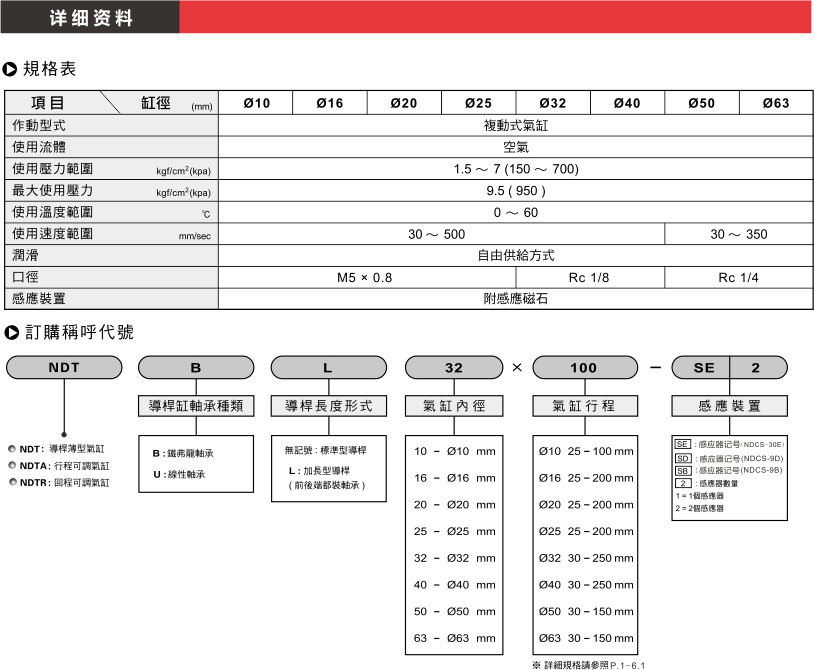Screen dimensions: 815x670
Task: Select the NDT model bullet option
Action: 11,449
